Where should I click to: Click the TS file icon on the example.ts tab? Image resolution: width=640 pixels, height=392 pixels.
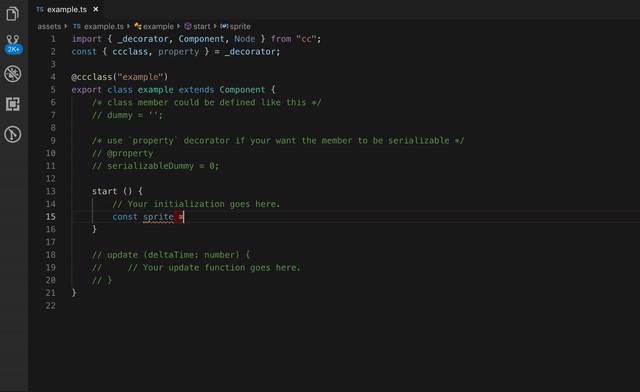(x=40, y=9)
